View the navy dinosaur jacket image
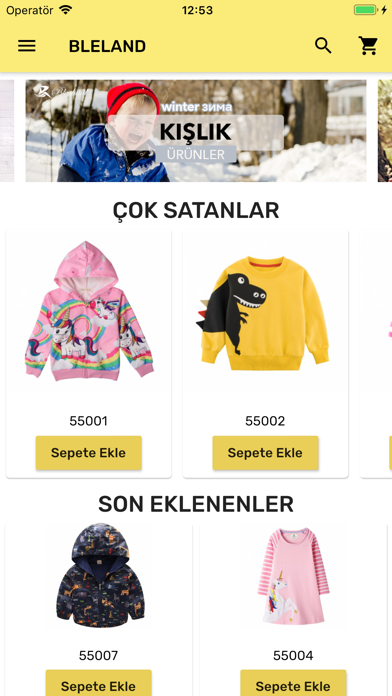This screenshot has width=392, height=696. pyautogui.click(x=100, y=575)
